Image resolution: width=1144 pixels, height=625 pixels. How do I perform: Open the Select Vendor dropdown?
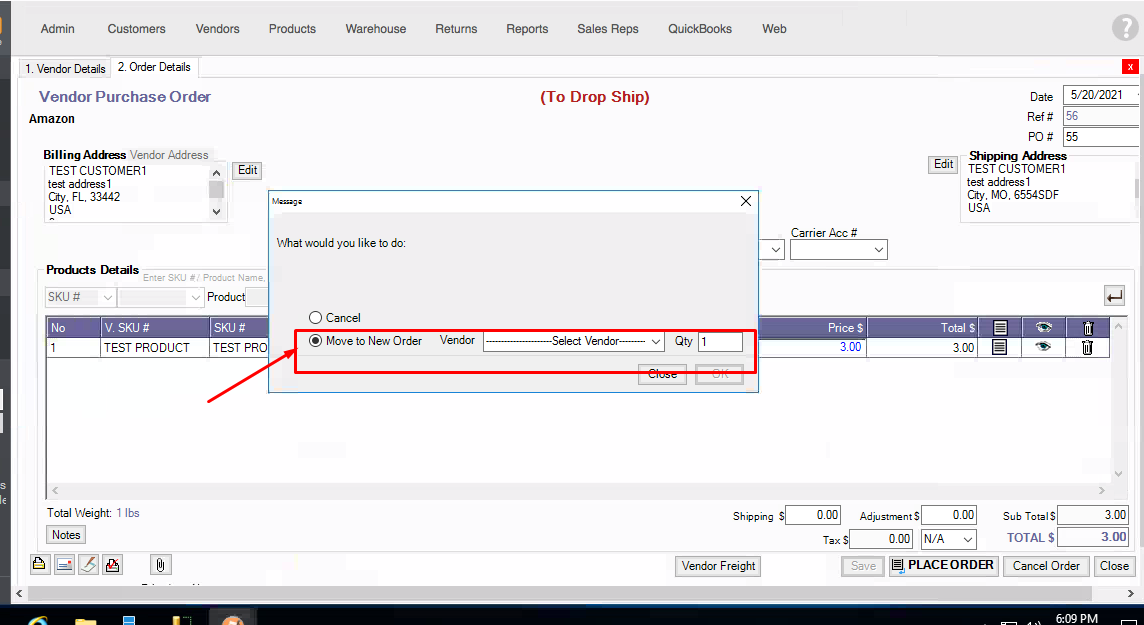[x=574, y=341]
